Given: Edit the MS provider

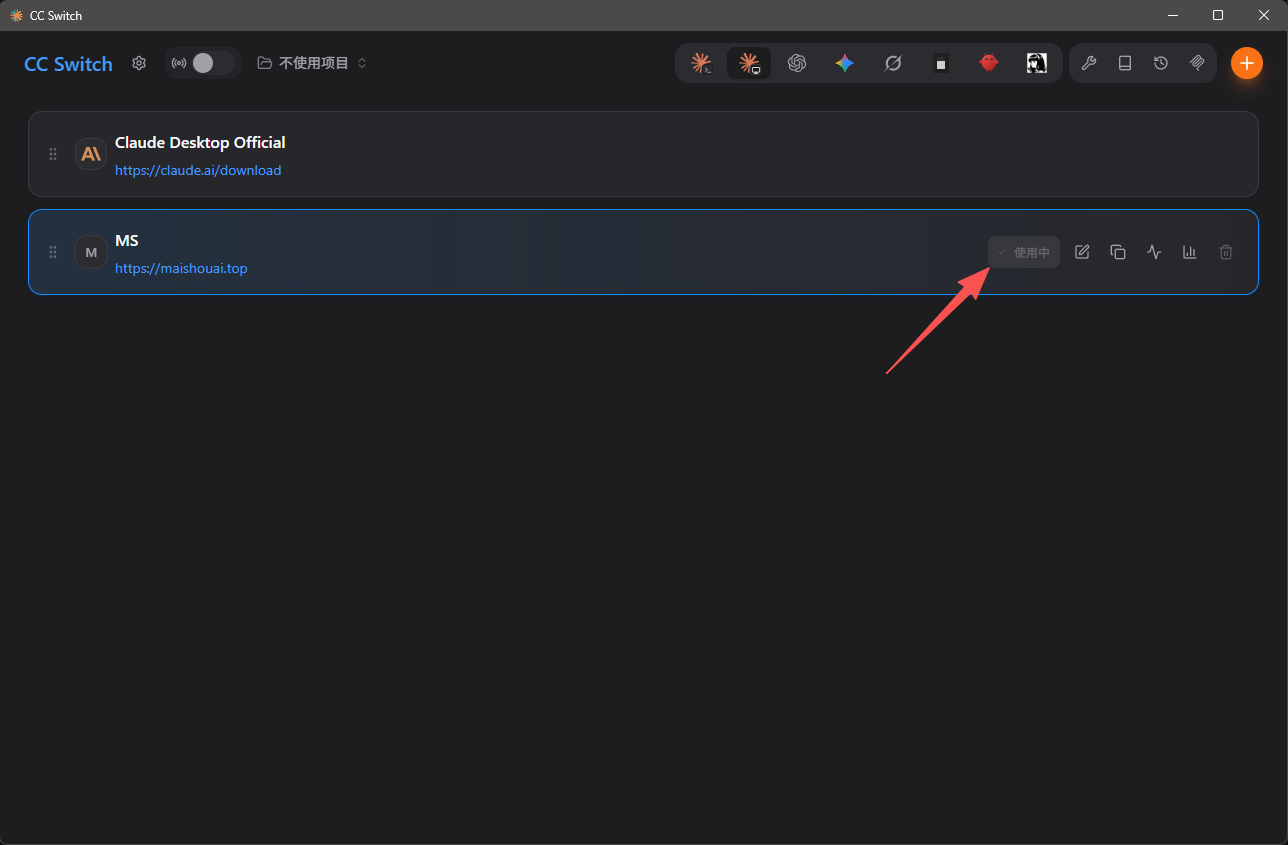Looking at the screenshot, I should [1082, 252].
